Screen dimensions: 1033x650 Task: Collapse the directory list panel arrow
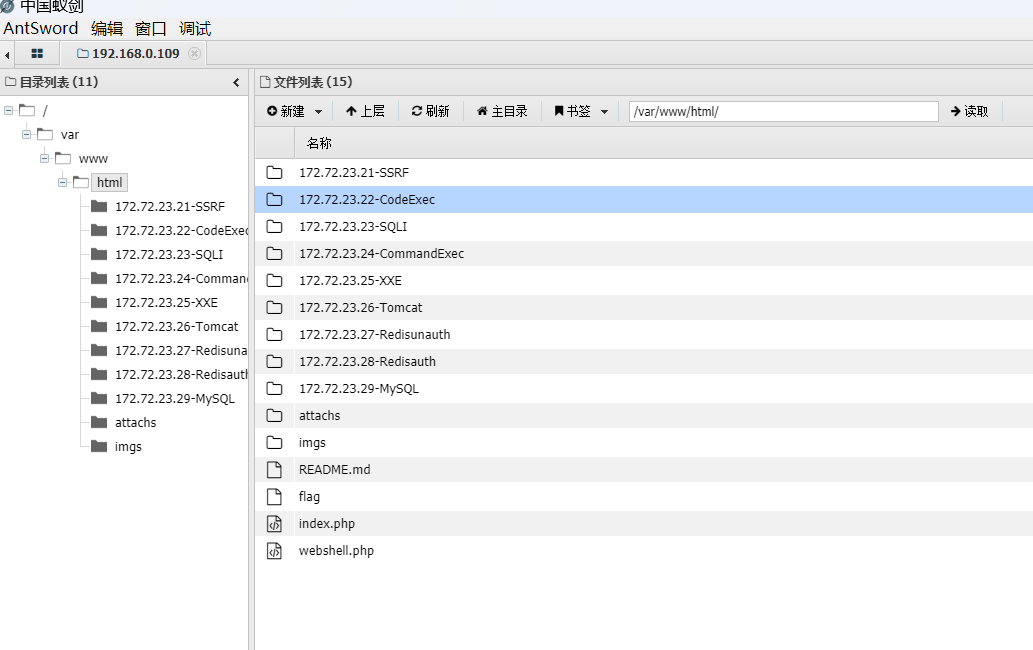coord(236,82)
